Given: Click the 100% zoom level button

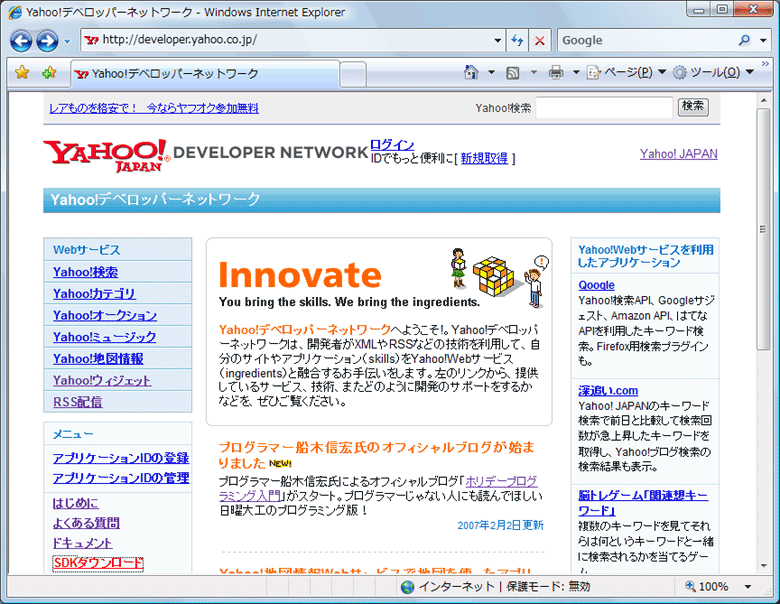Looking at the screenshot, I should pyautogui.click(x=706, y=587).
